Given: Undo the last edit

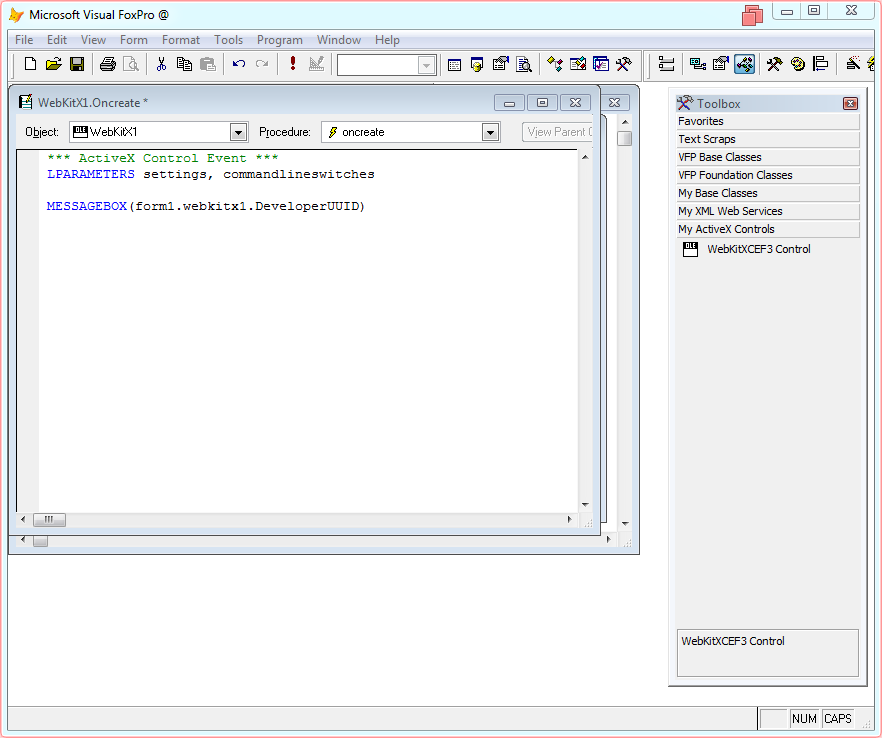Looking at the screenshot, I should 238,64.
